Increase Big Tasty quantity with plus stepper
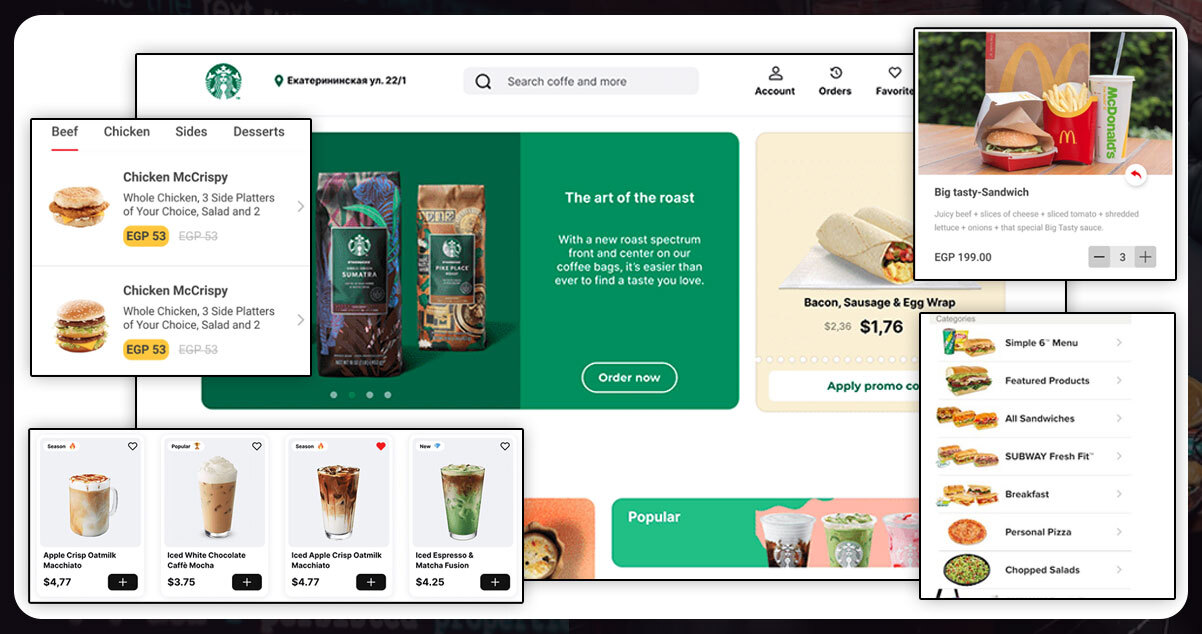The image size is (1202, 634). (1146, 257)
